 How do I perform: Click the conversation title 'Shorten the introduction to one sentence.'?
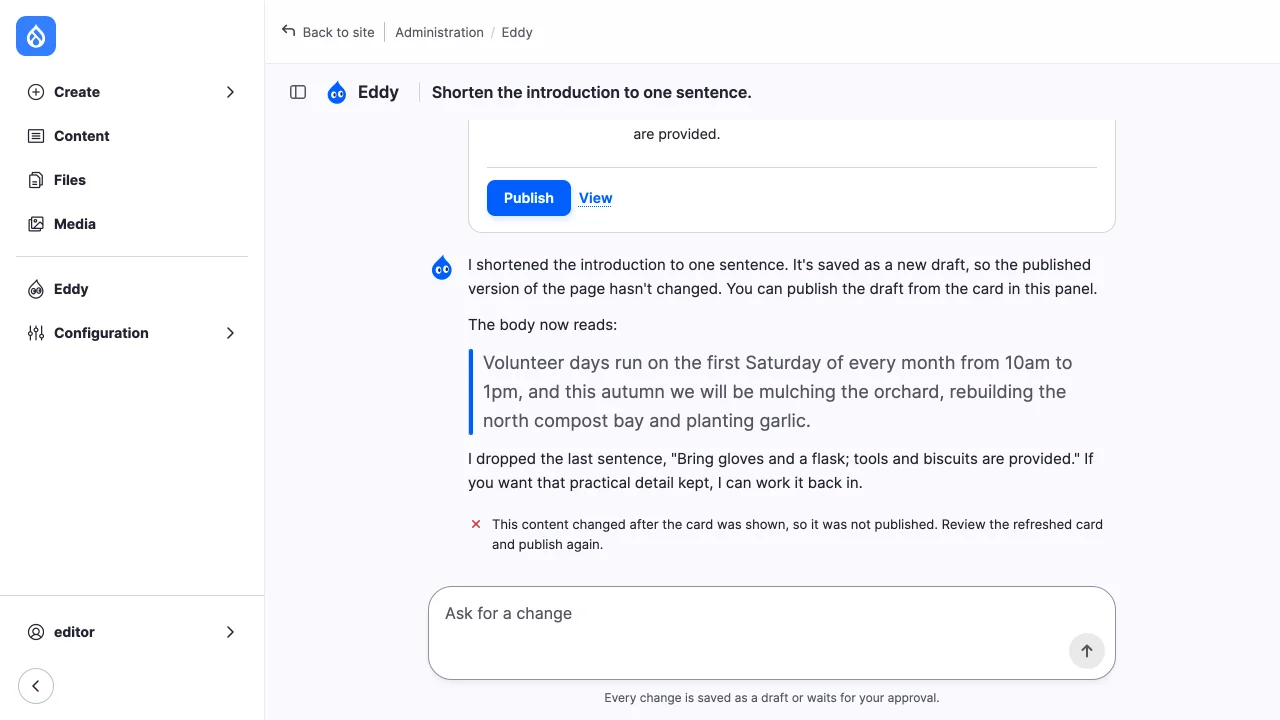[592, 92]
